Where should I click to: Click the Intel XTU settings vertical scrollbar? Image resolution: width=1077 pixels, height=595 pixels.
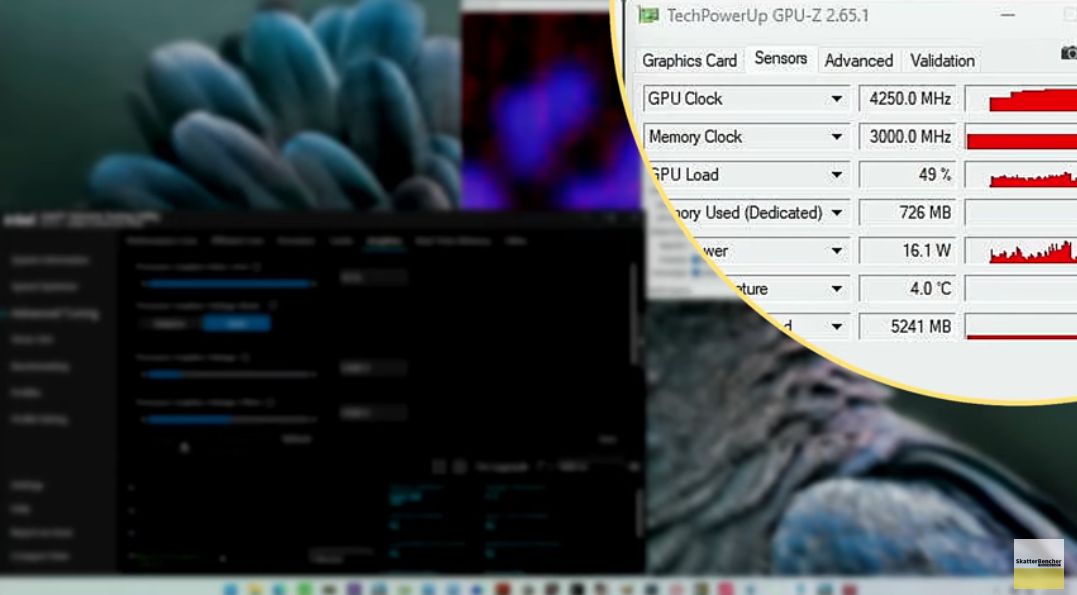(x=633, y=316)
